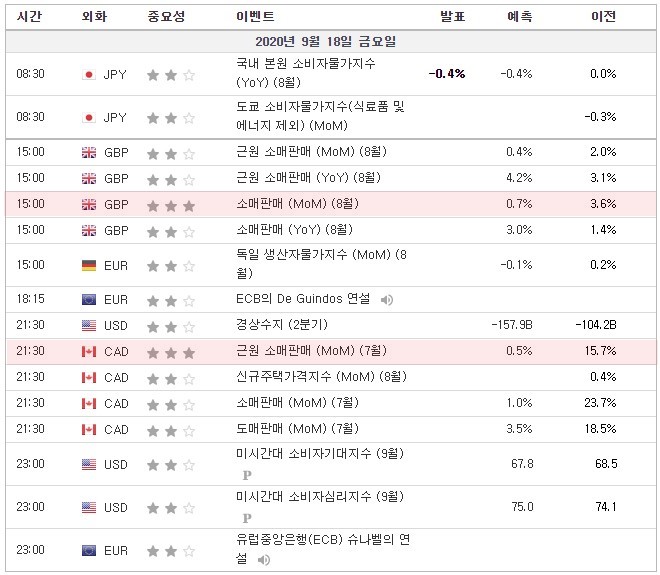Click the three-star rating of CAD 근원 소매판매

(171, 353)
